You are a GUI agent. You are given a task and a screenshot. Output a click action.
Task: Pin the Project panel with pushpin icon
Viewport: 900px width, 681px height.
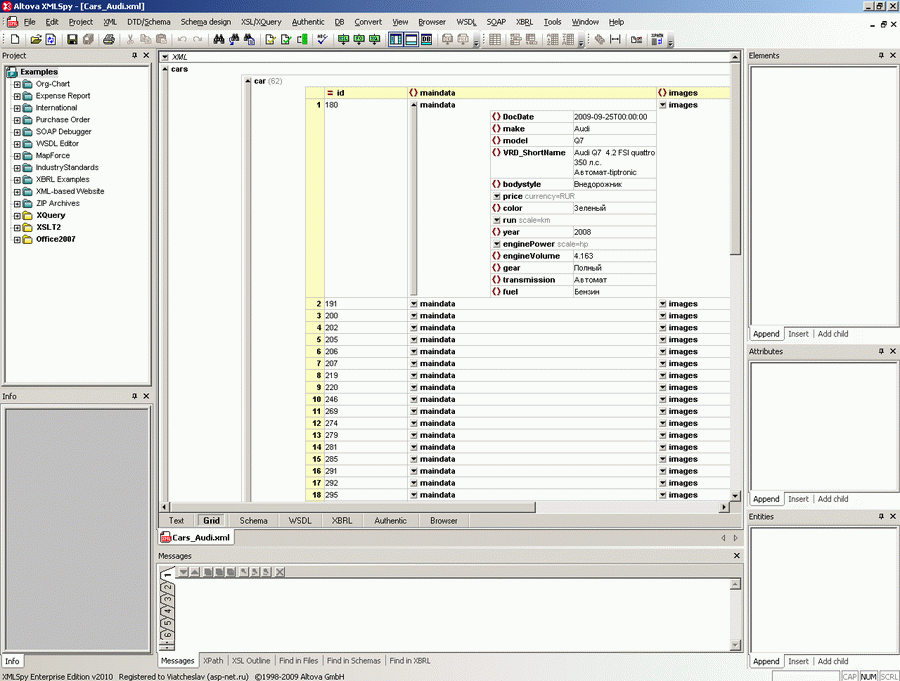click(x=134, y=55)
